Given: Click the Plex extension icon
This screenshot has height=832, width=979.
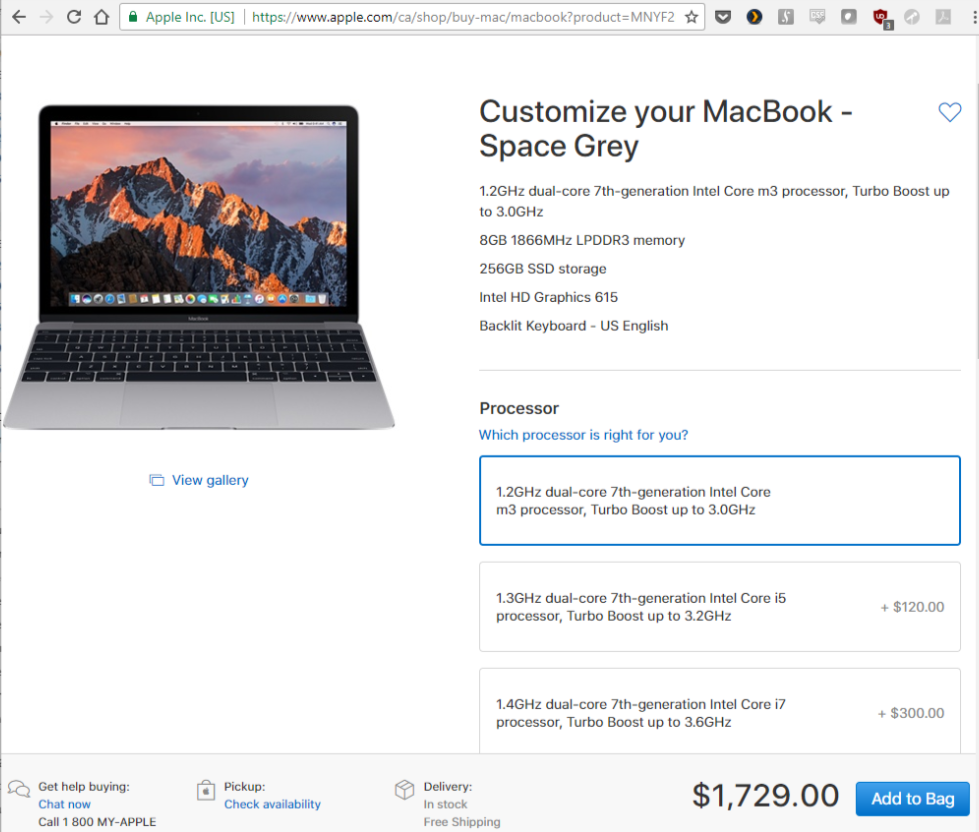Looking at the screenshot, I should 754,17.
